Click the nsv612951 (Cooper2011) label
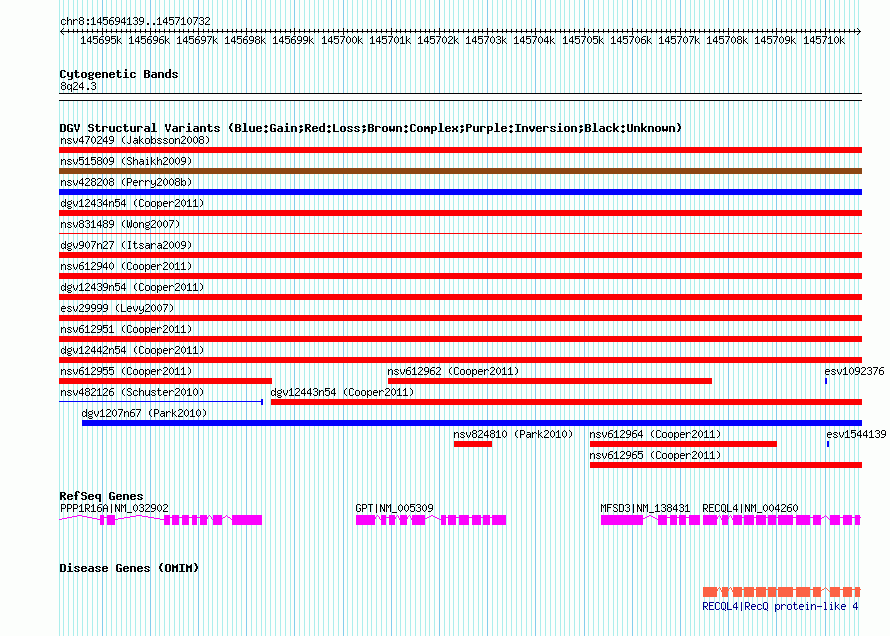This screenshot has height=636, width=890. 126,329
